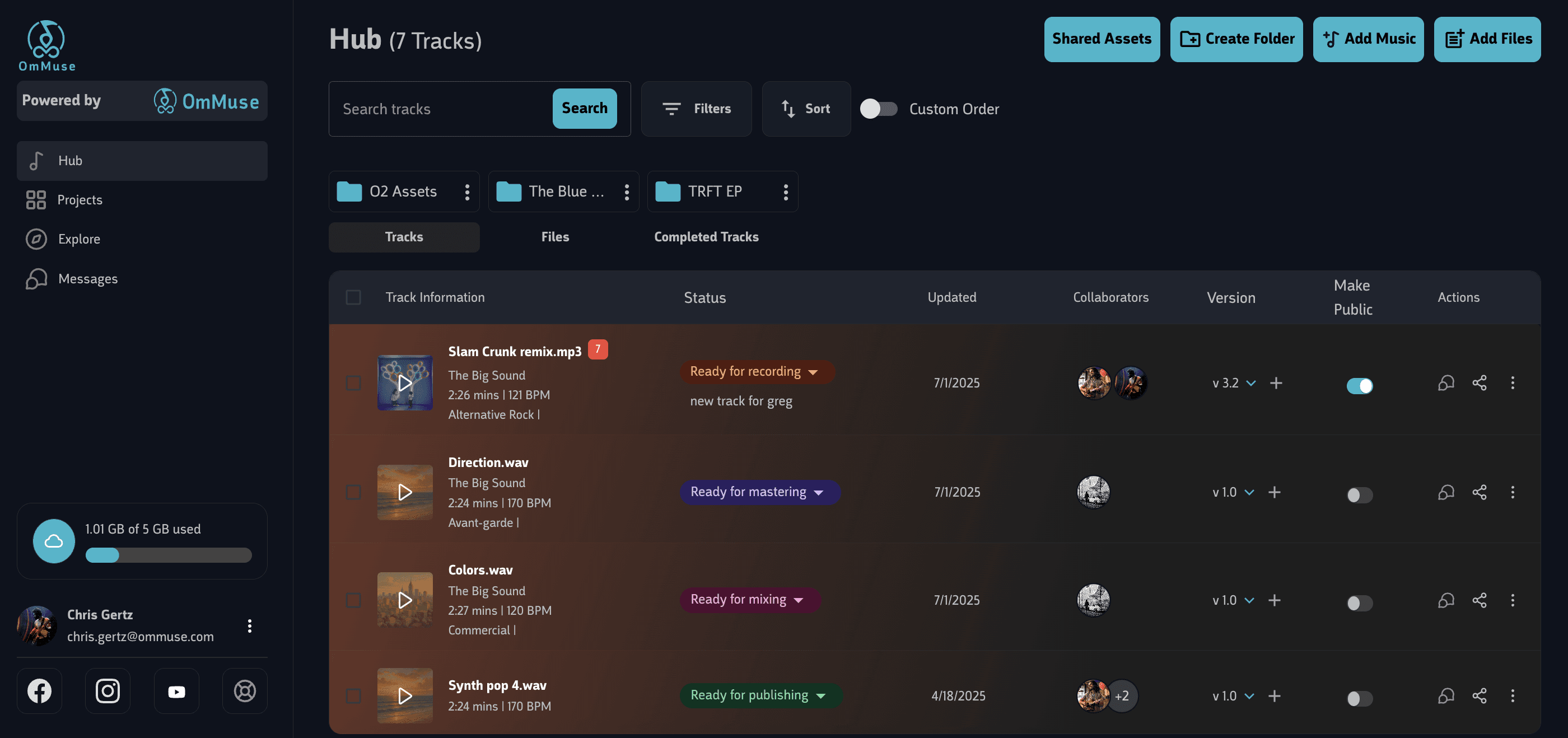Open the Facebook icon in the sidebar footer
1568x738 pixels.
pos(40,690)
